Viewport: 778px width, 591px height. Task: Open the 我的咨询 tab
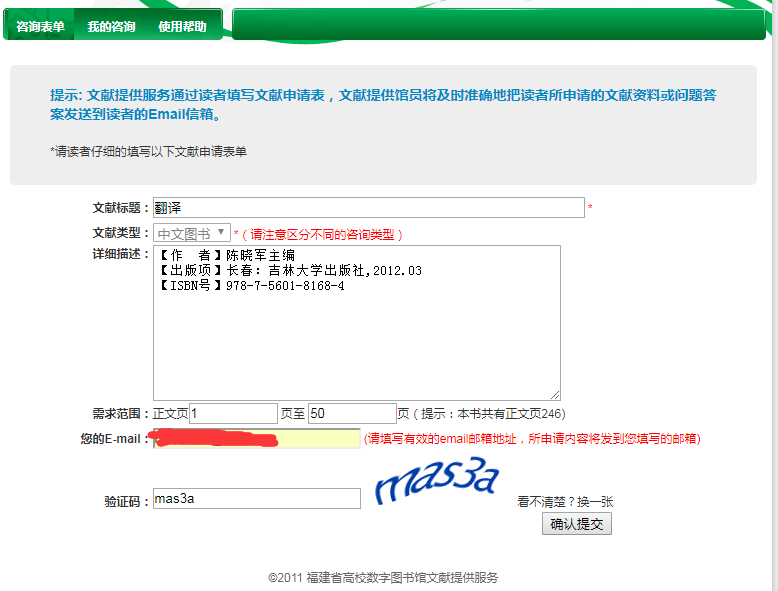click(x=111, y=27)
